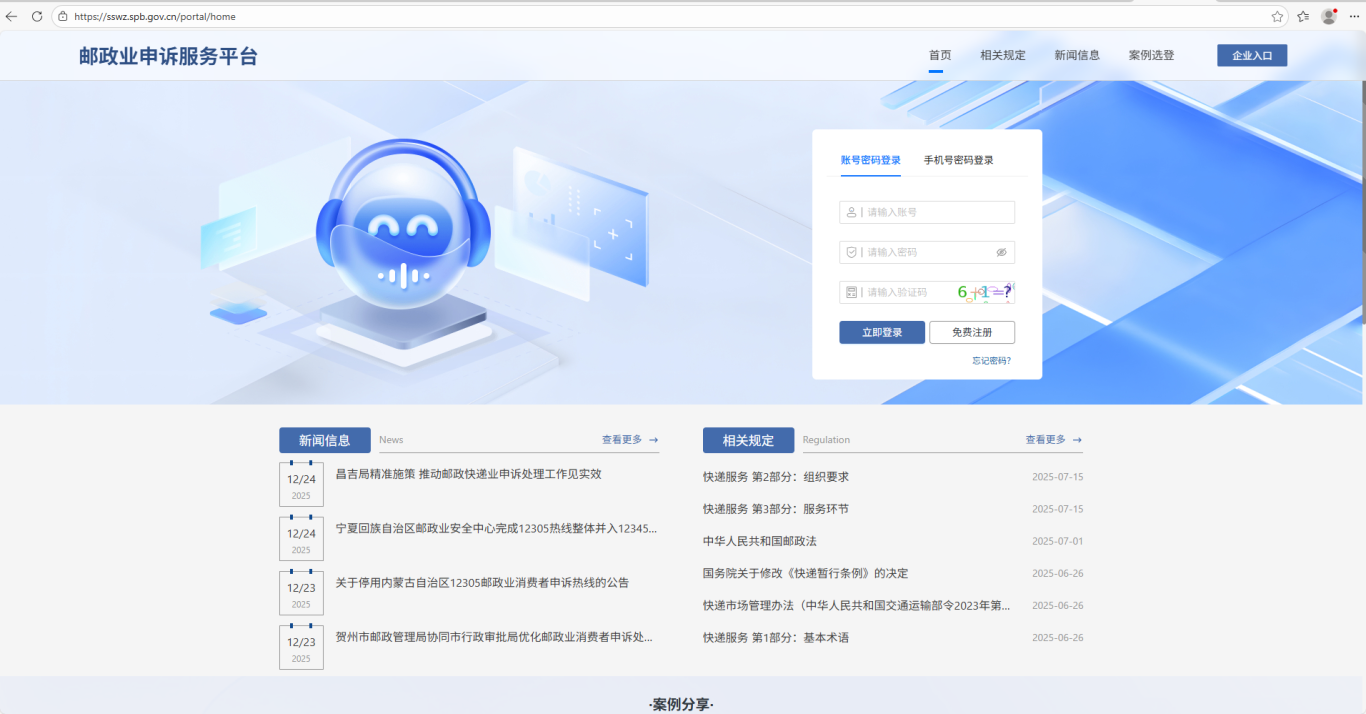Click the page vertical scrollbar

point(1361,200)
